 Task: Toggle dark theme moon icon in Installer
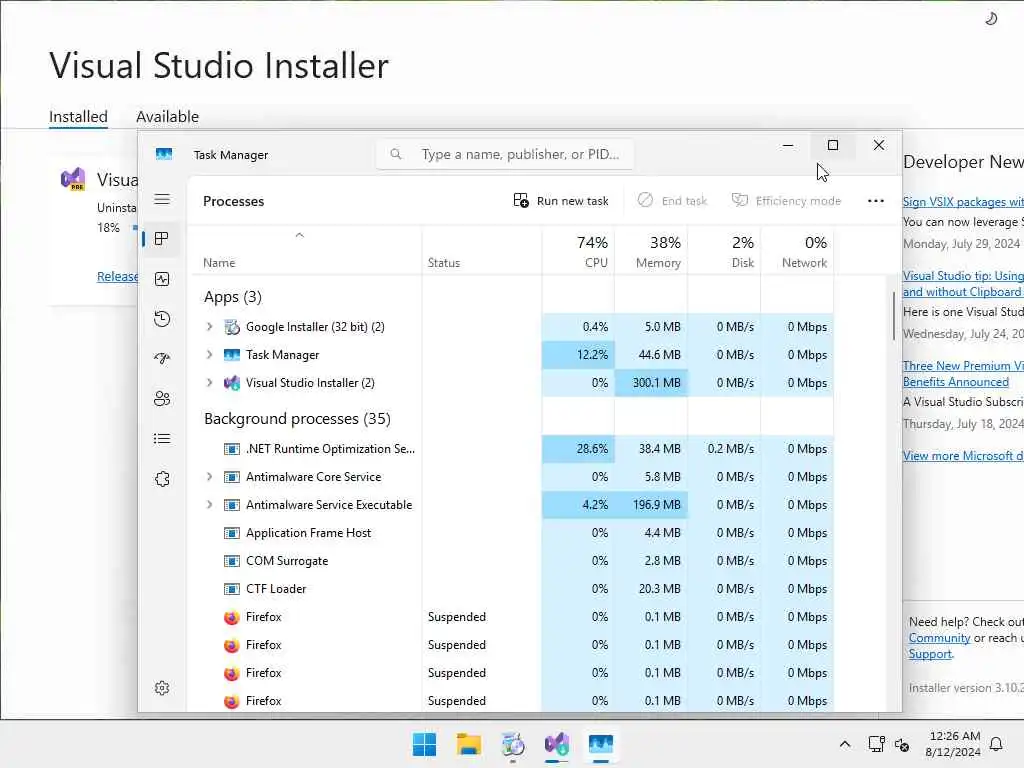point(991,19)
